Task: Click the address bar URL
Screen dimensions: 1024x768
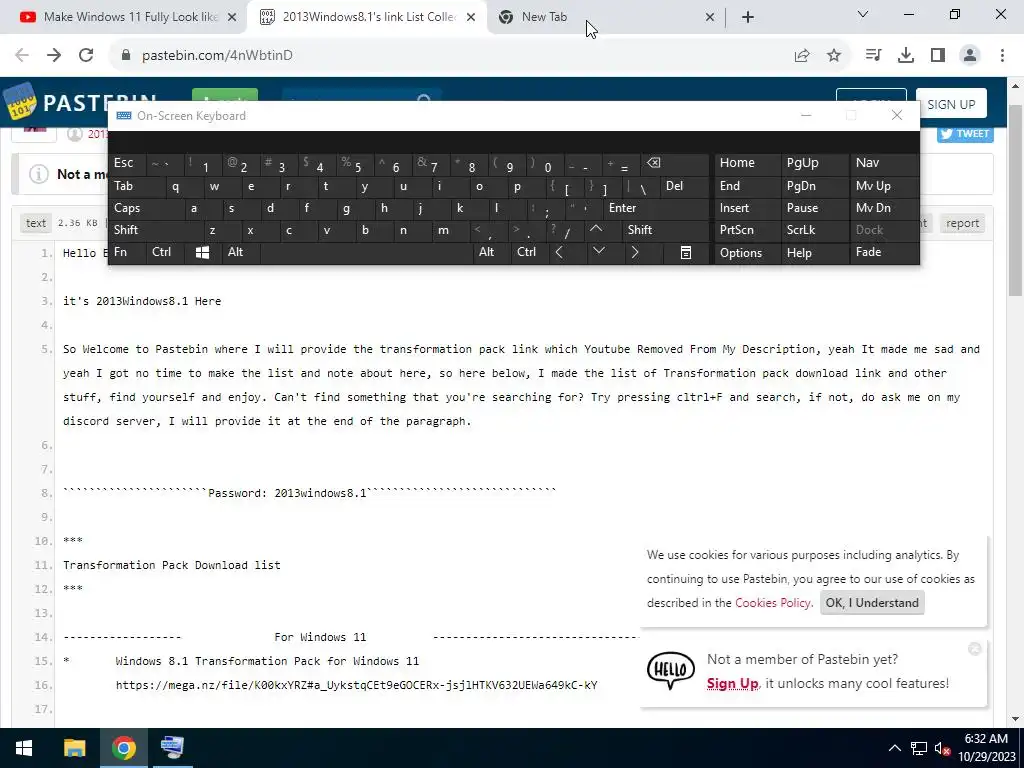Action: coord(217,56)
